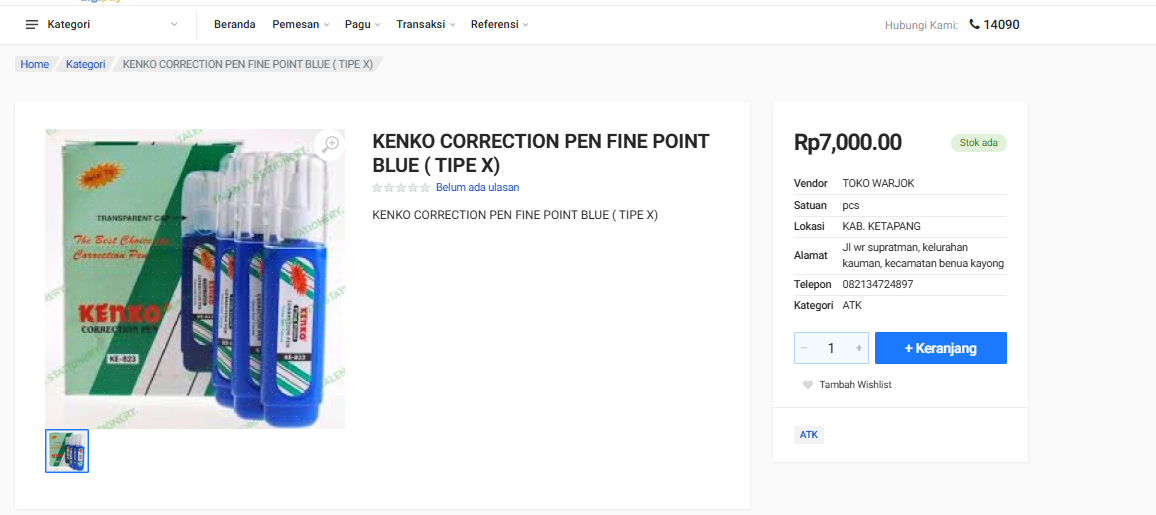Select the ATK tag below wishlist
Viewport: 1156px width, 515px height.
click(x=808, y=435)
